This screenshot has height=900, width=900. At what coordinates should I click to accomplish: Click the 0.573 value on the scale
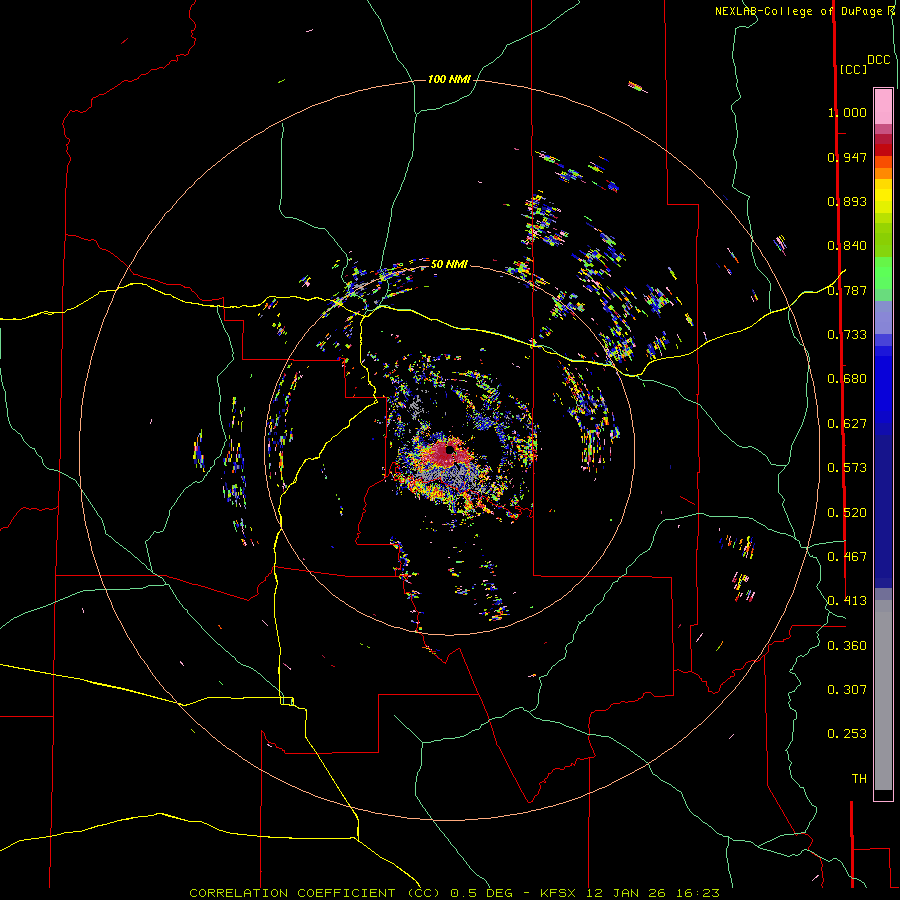click(847, 468)
